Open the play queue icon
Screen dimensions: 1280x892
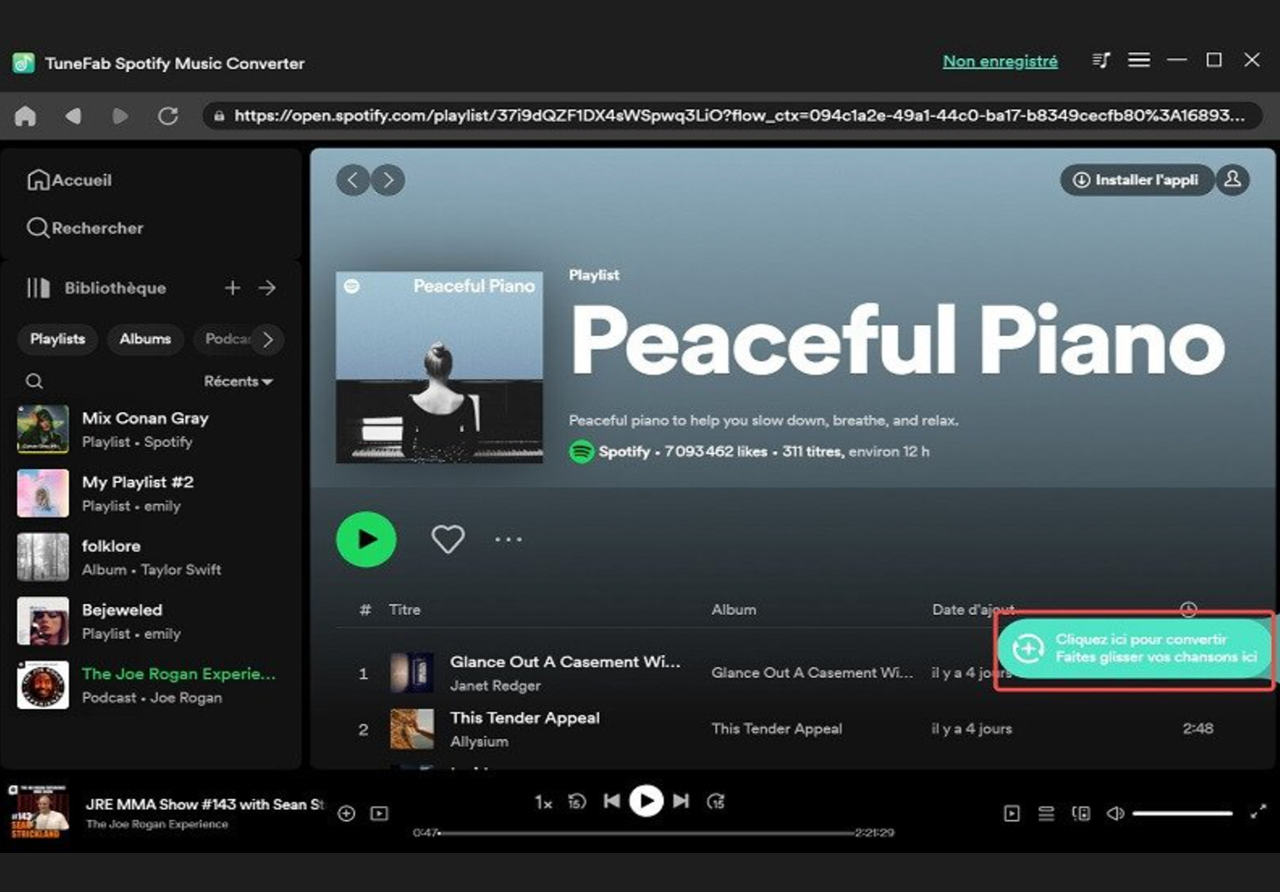pos(1046,813)
